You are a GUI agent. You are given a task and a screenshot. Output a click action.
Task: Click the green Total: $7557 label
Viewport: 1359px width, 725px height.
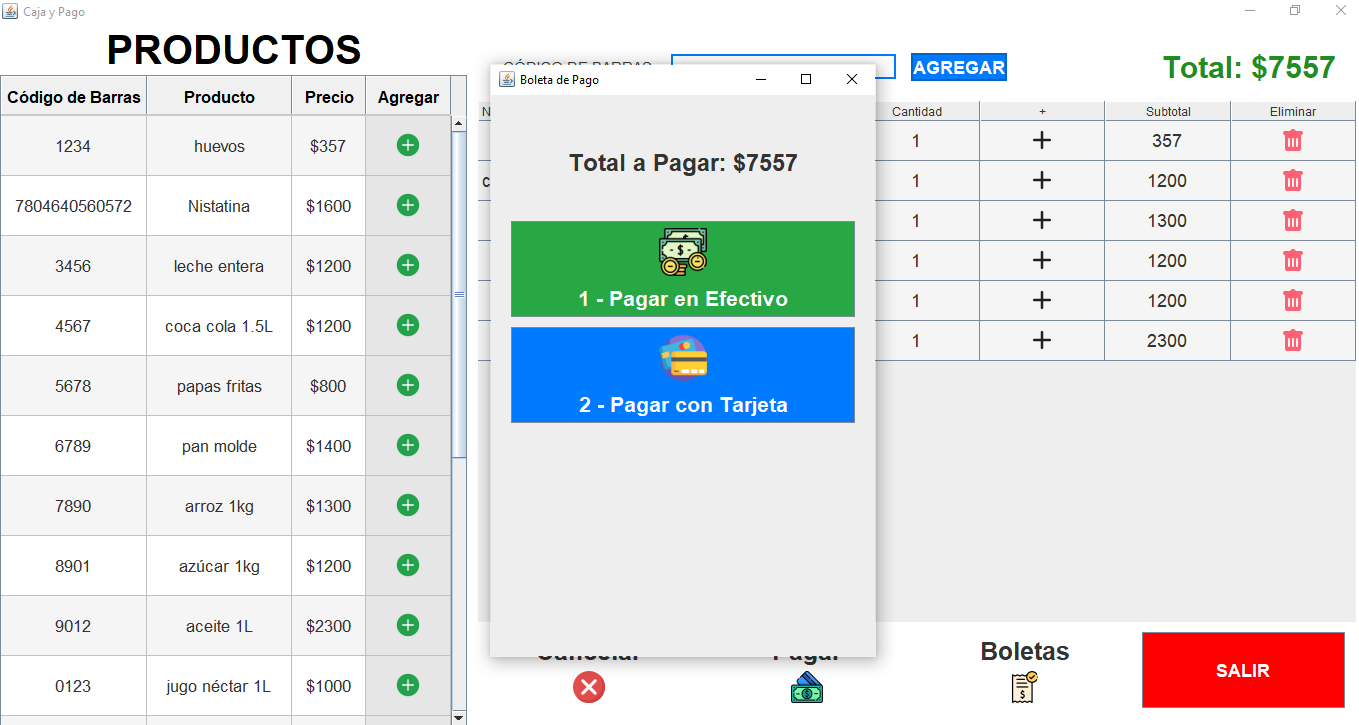pos(1249,67)
